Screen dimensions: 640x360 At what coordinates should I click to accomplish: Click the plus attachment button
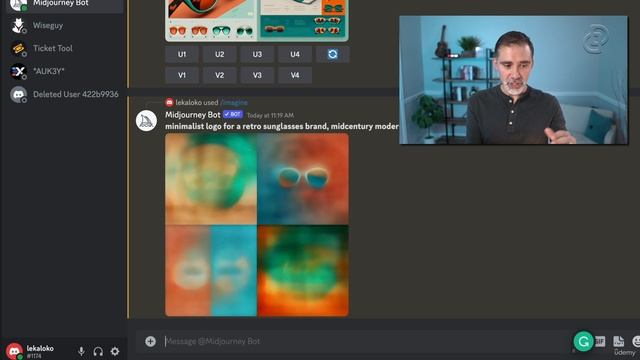tap(150, 341)
